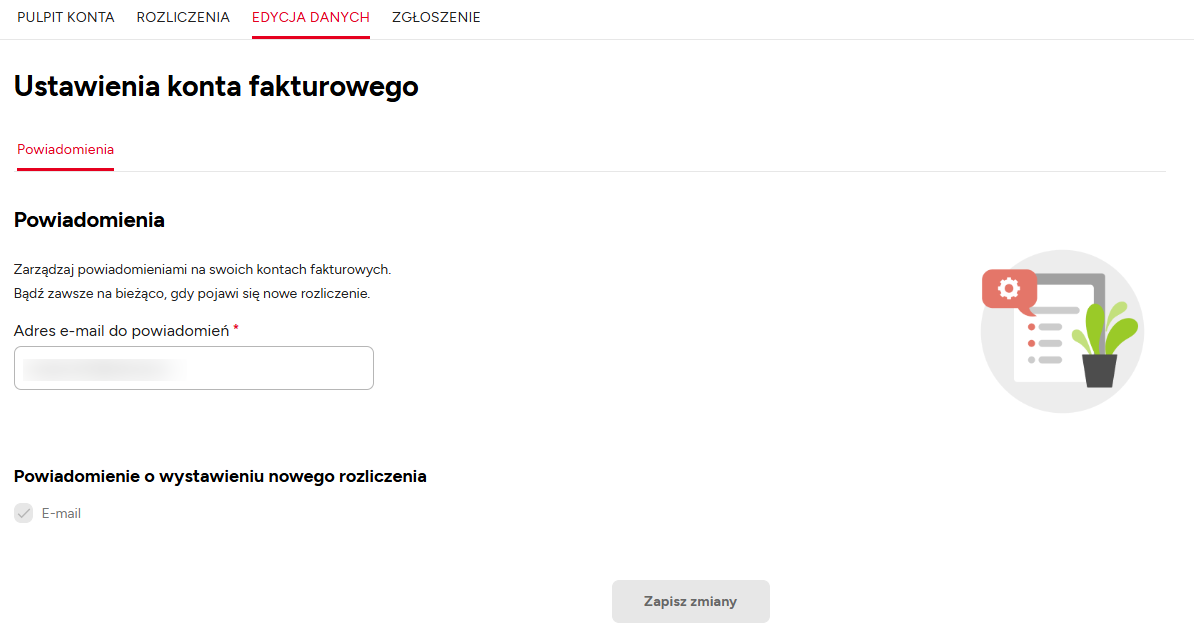
Task: Select the EDYCJA DANYCH tab
Action: (311, 17)
